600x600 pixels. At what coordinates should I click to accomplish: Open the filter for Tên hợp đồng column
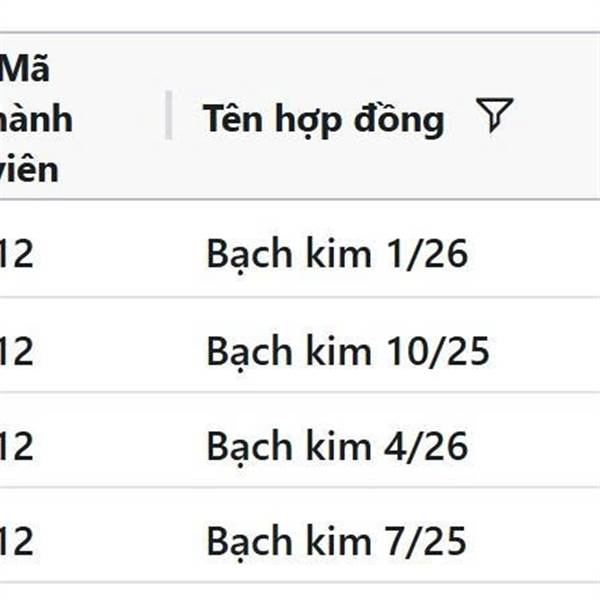tap(494, 115)
